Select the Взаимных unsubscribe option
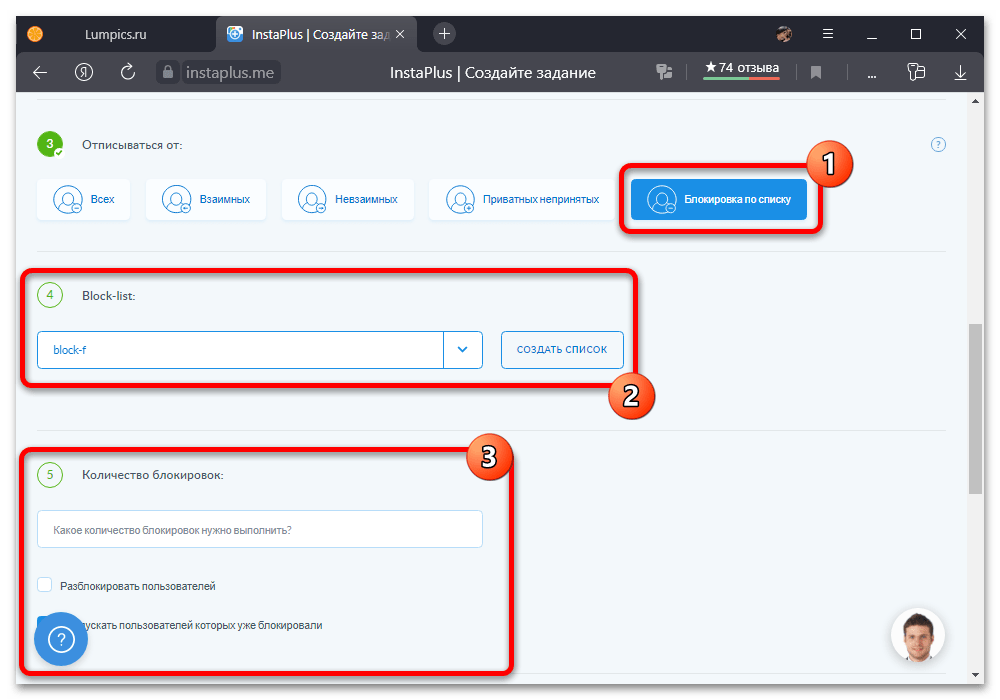1000x700 pixels. pos(208,200)
